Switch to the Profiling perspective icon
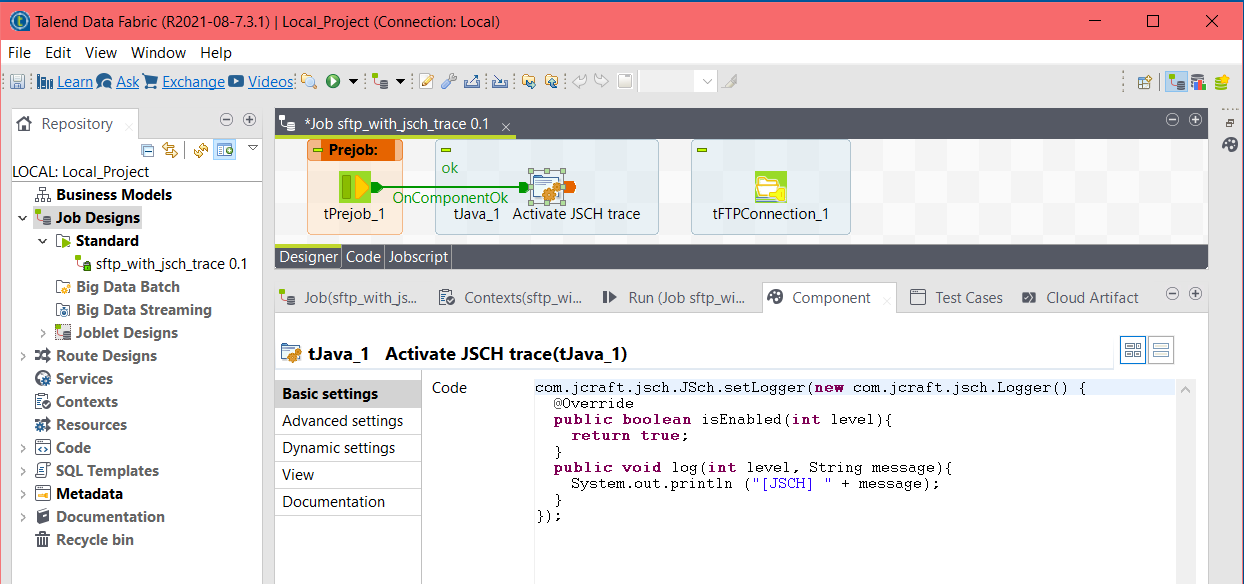The height and width of the screenshot is (584, 1244). tap(1197, 82)
